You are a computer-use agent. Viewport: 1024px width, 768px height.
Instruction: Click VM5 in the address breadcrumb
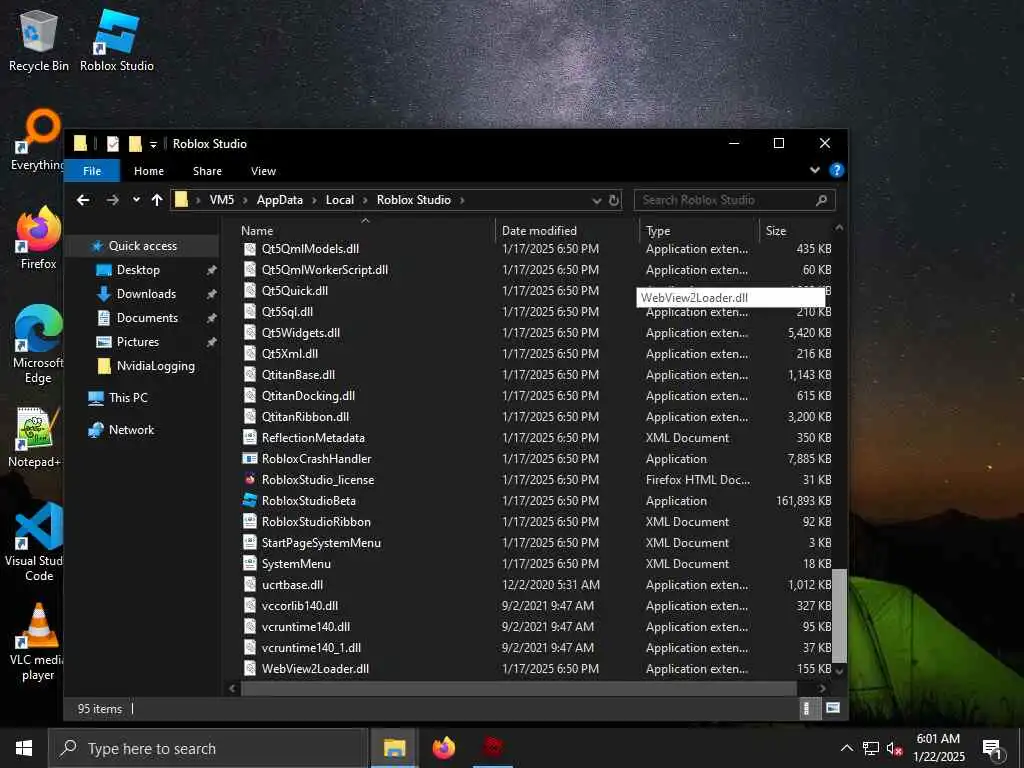pyautogui.click(x=221, y=200)
